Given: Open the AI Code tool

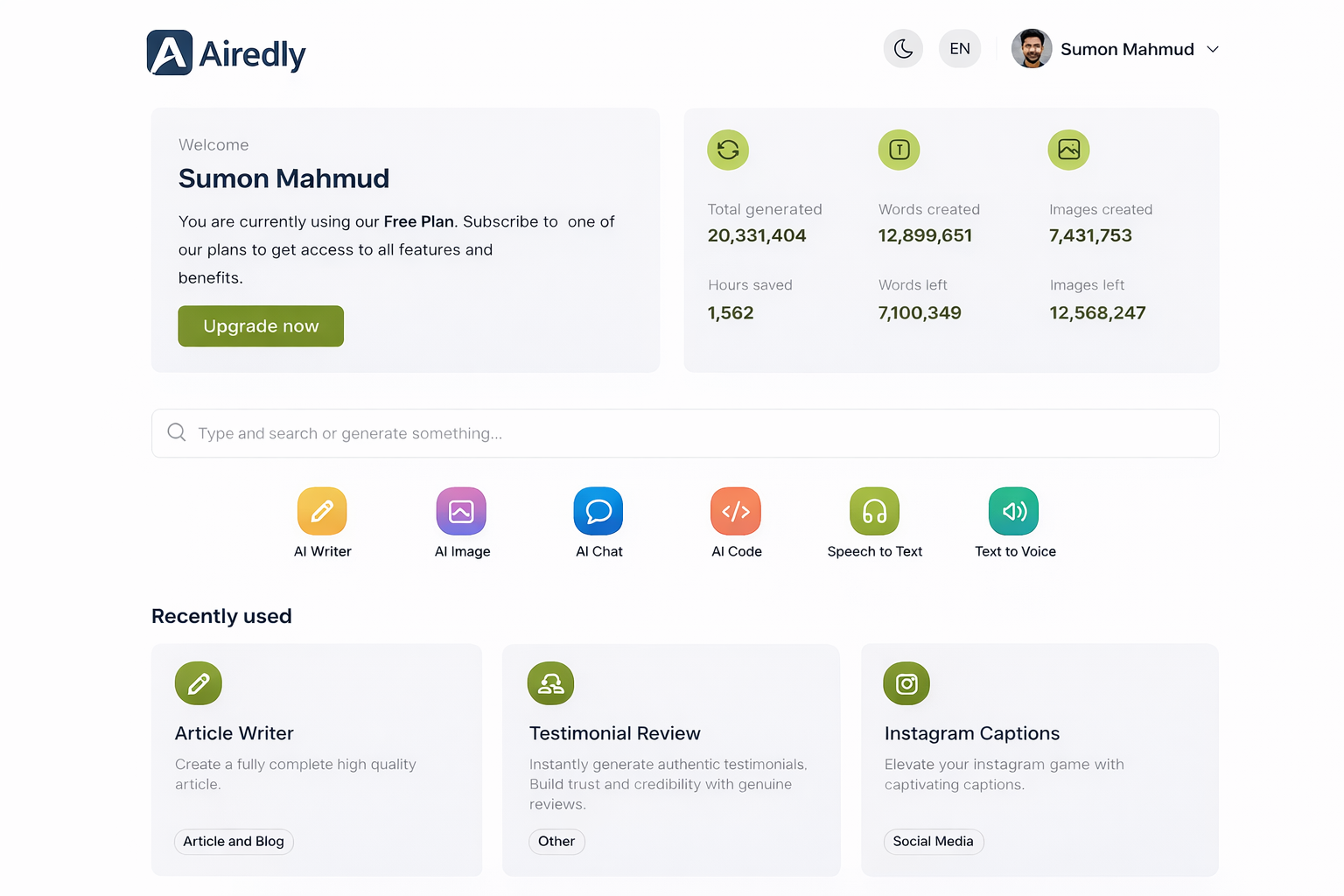Looking at the screenshot, I should [x=736, y=511].
